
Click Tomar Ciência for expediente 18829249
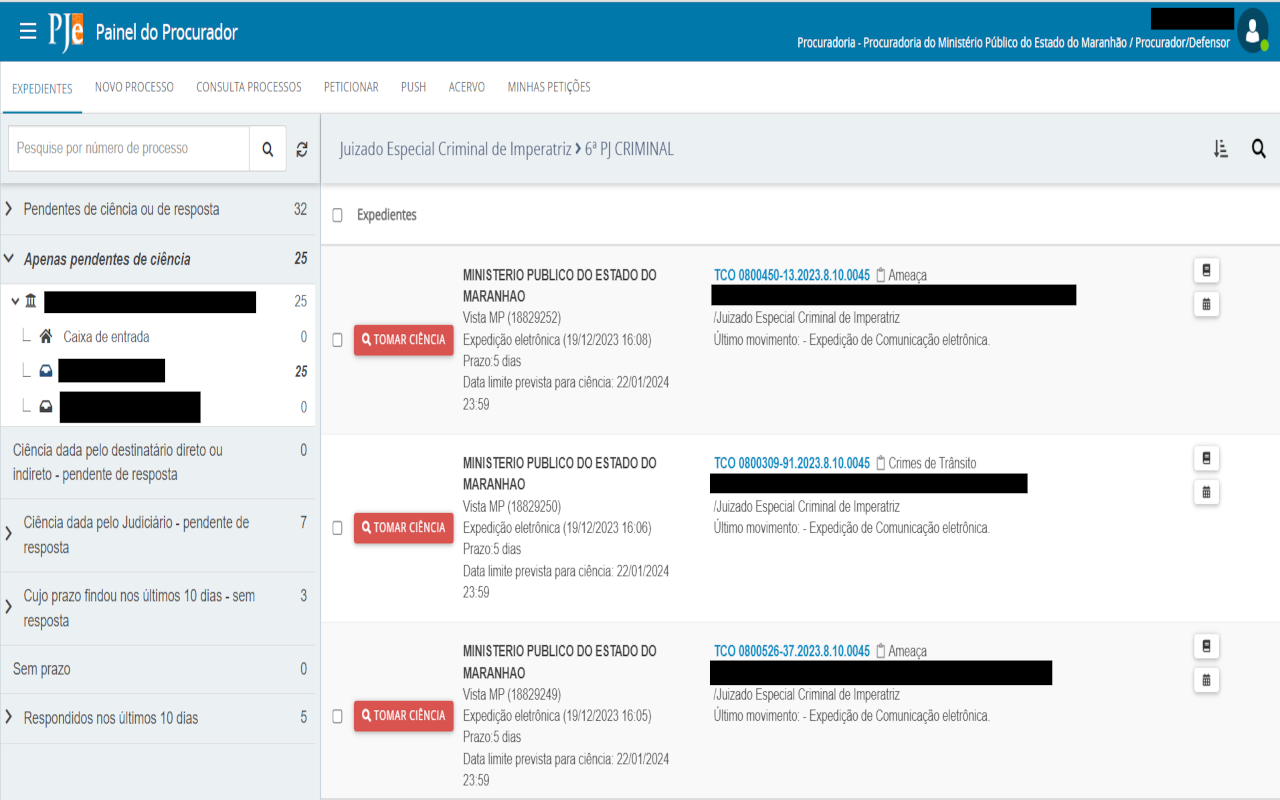coord(404,716)
